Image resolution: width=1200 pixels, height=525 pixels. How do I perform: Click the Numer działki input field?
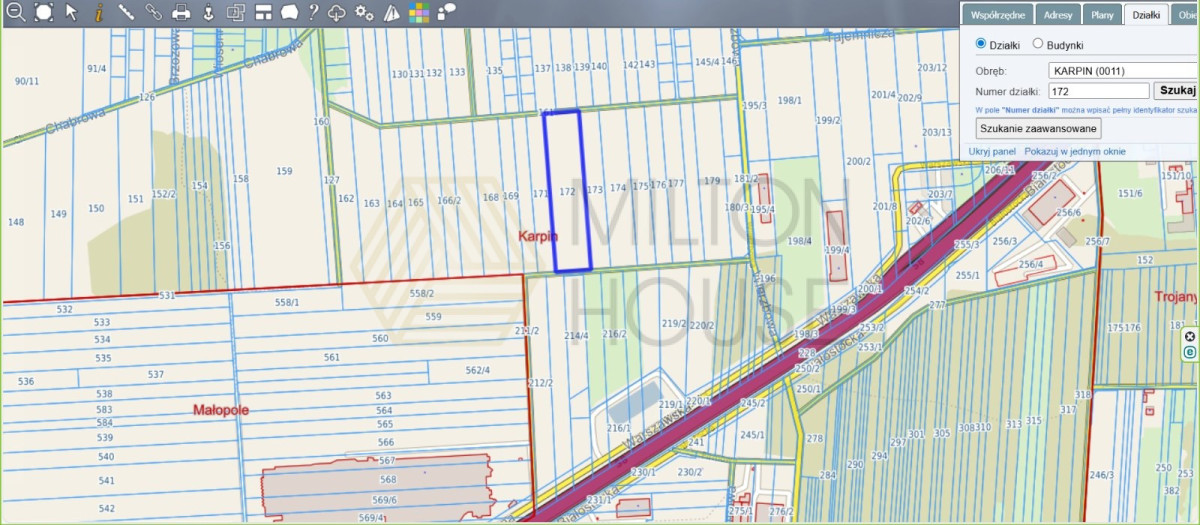pos(1099,91)
